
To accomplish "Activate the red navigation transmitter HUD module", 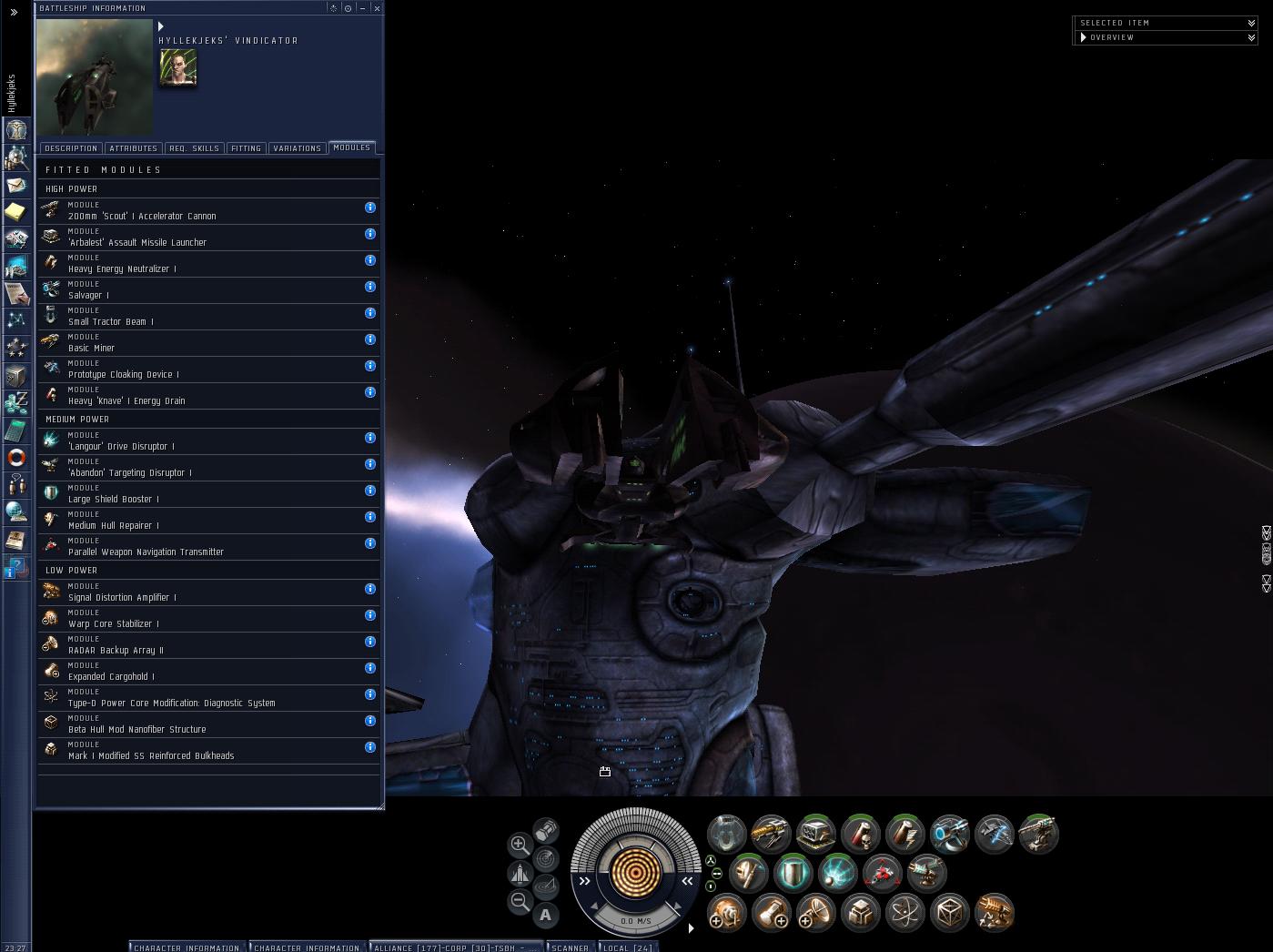I will coord(883,873).
